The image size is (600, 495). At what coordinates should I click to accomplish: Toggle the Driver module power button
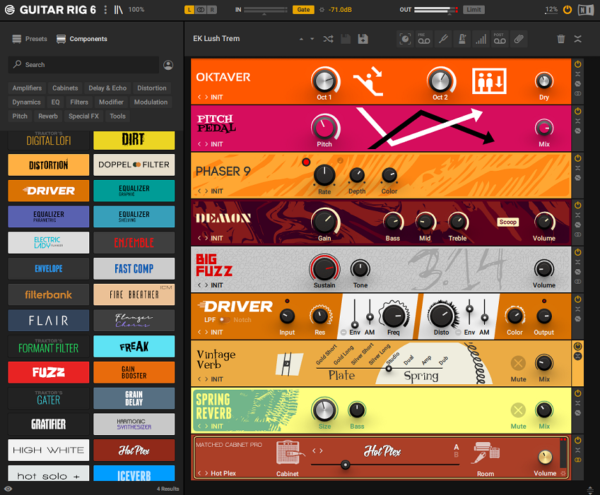(578, 300)
